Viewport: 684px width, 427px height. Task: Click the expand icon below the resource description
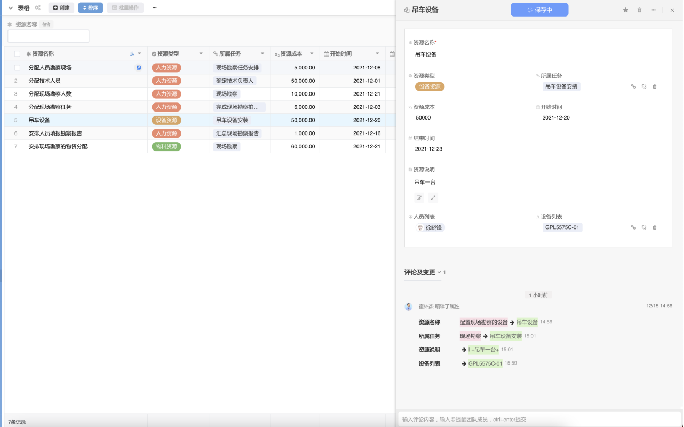(x=433, y=198)
